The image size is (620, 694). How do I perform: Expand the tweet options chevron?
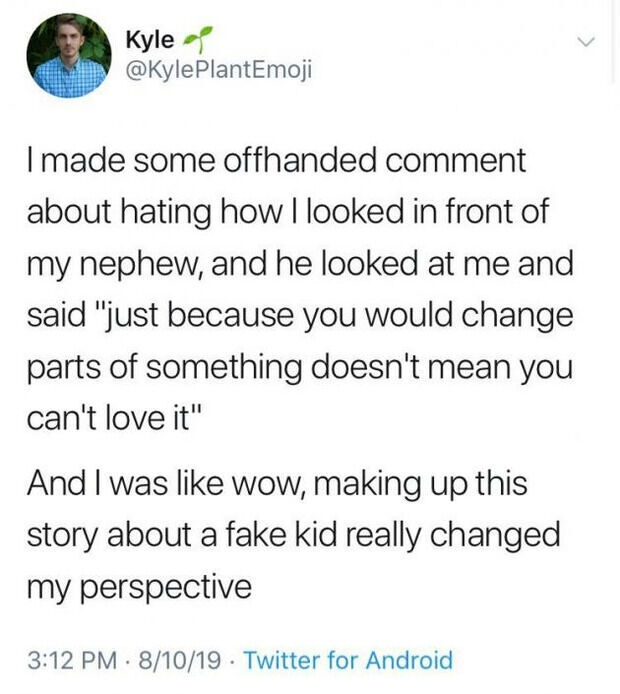coord(586,42)
